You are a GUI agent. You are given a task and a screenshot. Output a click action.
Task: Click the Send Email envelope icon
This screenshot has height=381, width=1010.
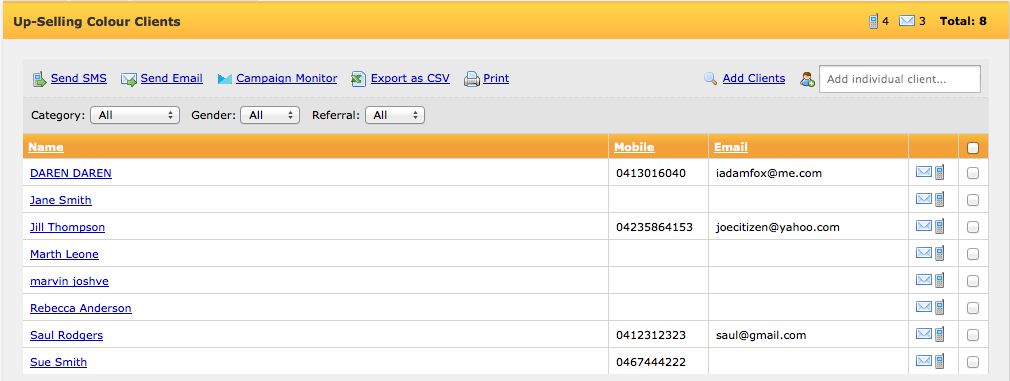(x=129, y=79)
